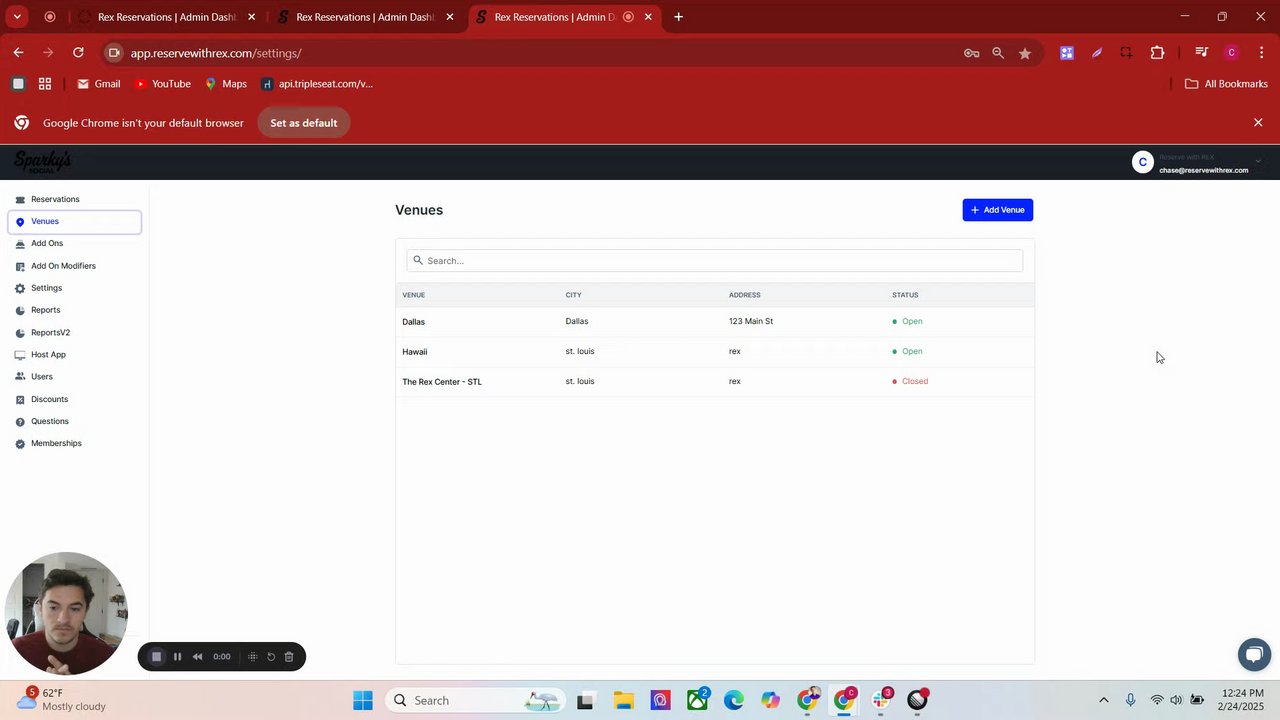Click the browser address bar URL
Screen dimensions: 1280x720
pyautogui.click(x=216, y=53)
